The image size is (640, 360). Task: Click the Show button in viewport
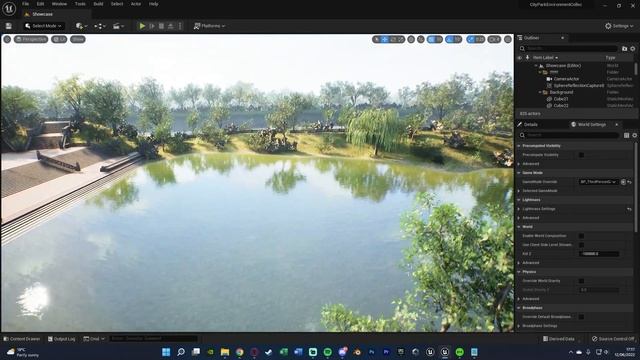pos(78,39)
